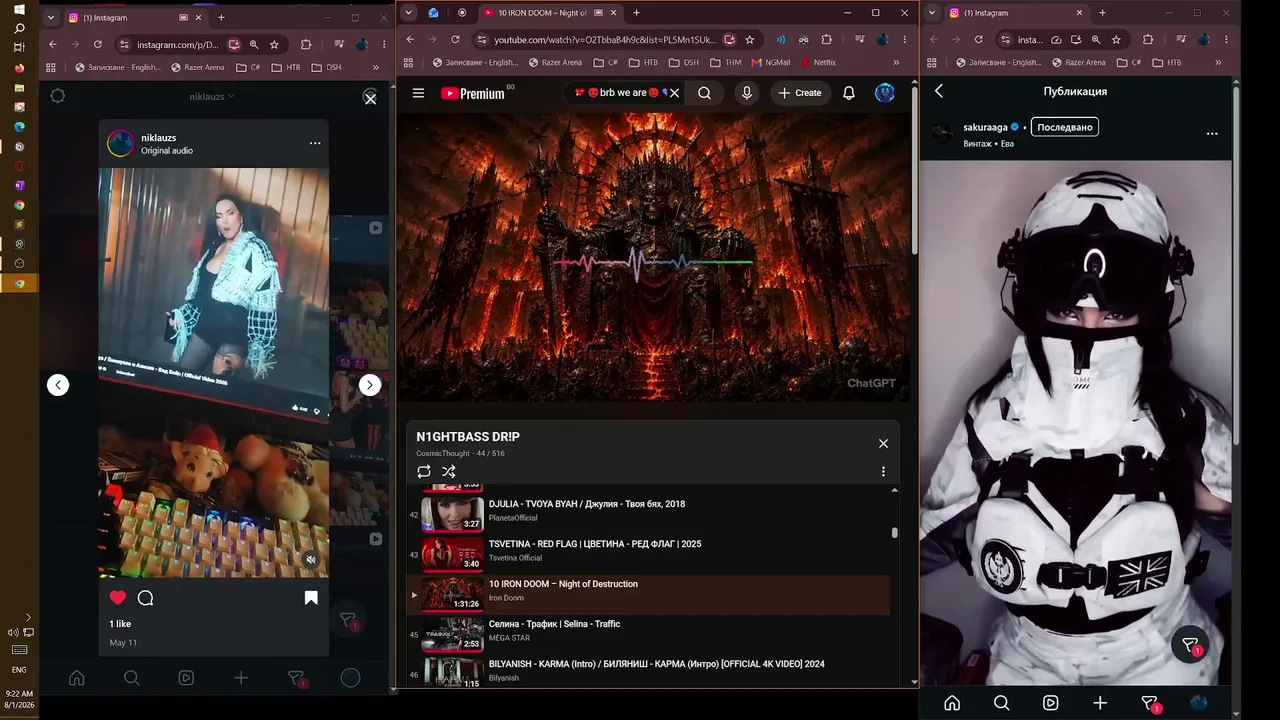
Task: Toggle the bookmark on the niklauzs post
Action: 311,598
